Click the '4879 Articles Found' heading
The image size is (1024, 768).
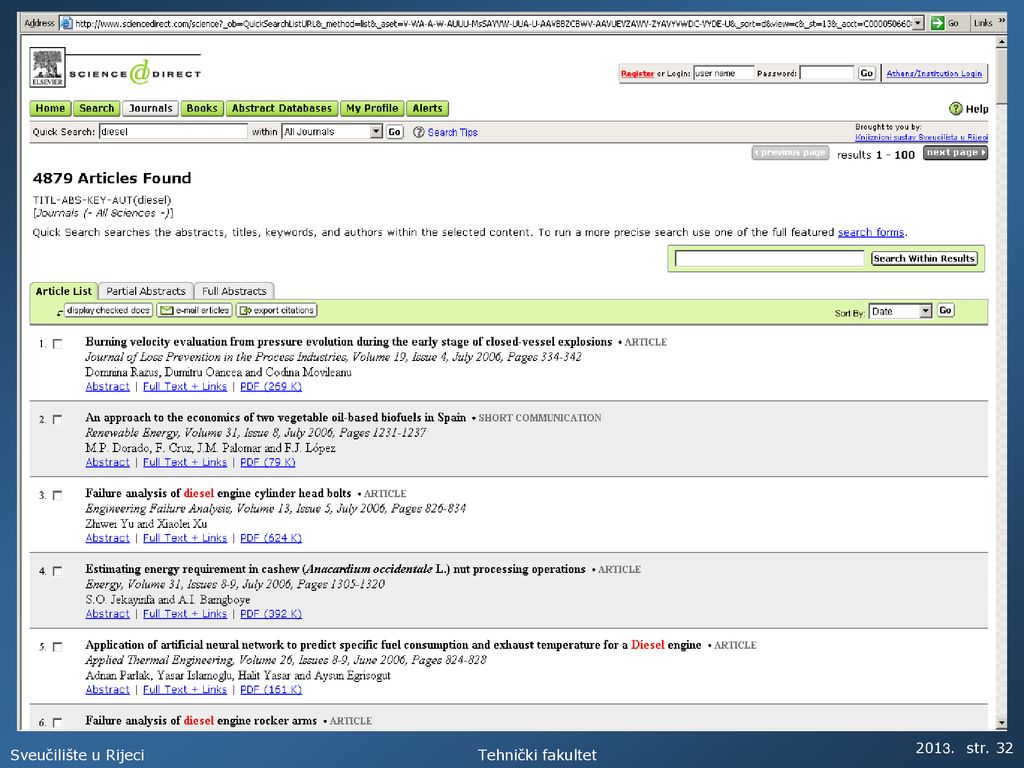point(112,178)
